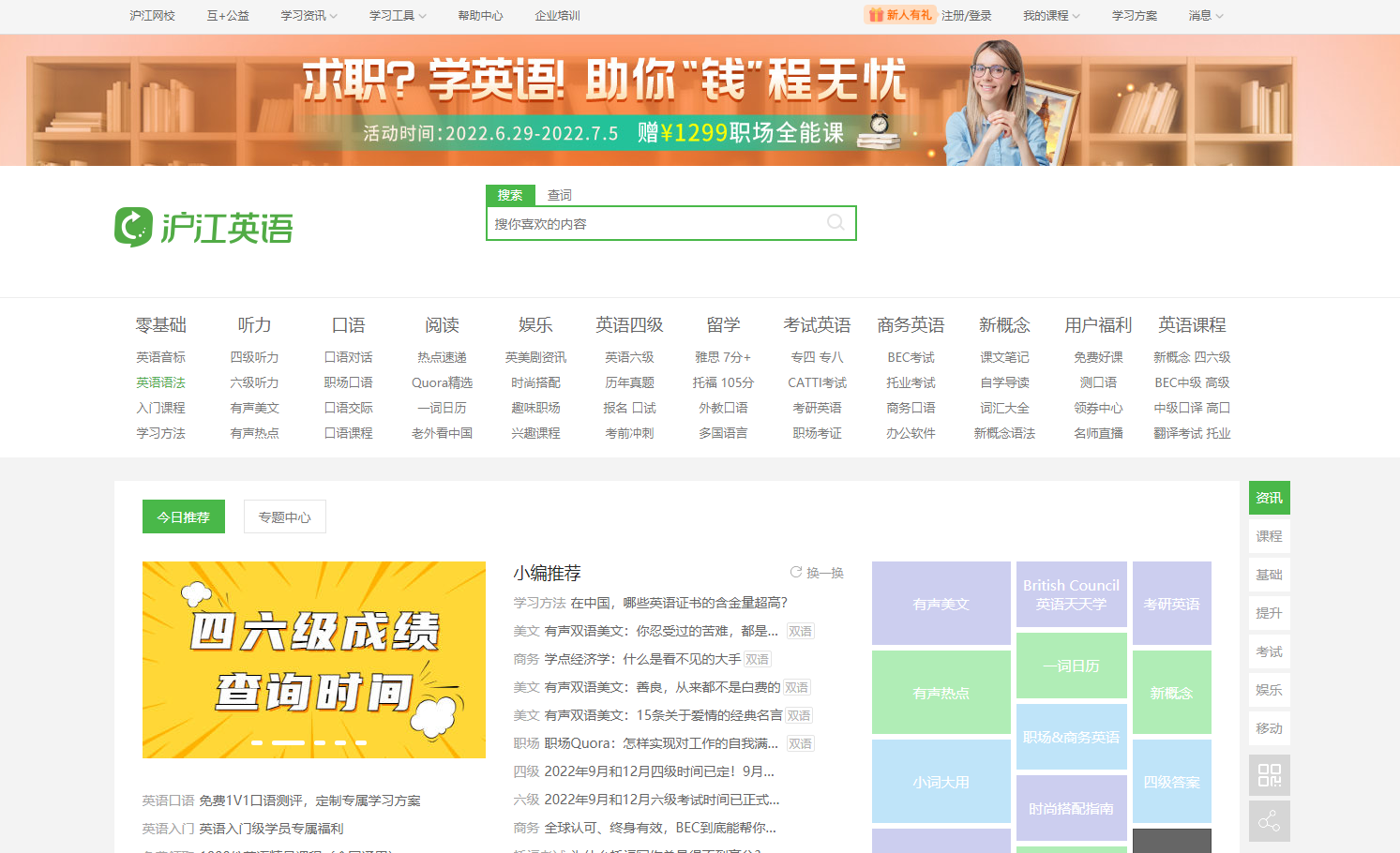The width and height of the screenshot is (1400, 853).
Task: Open the 职场&商务英语 tile
Action: pyautogui.click(x=1072, y=737)
